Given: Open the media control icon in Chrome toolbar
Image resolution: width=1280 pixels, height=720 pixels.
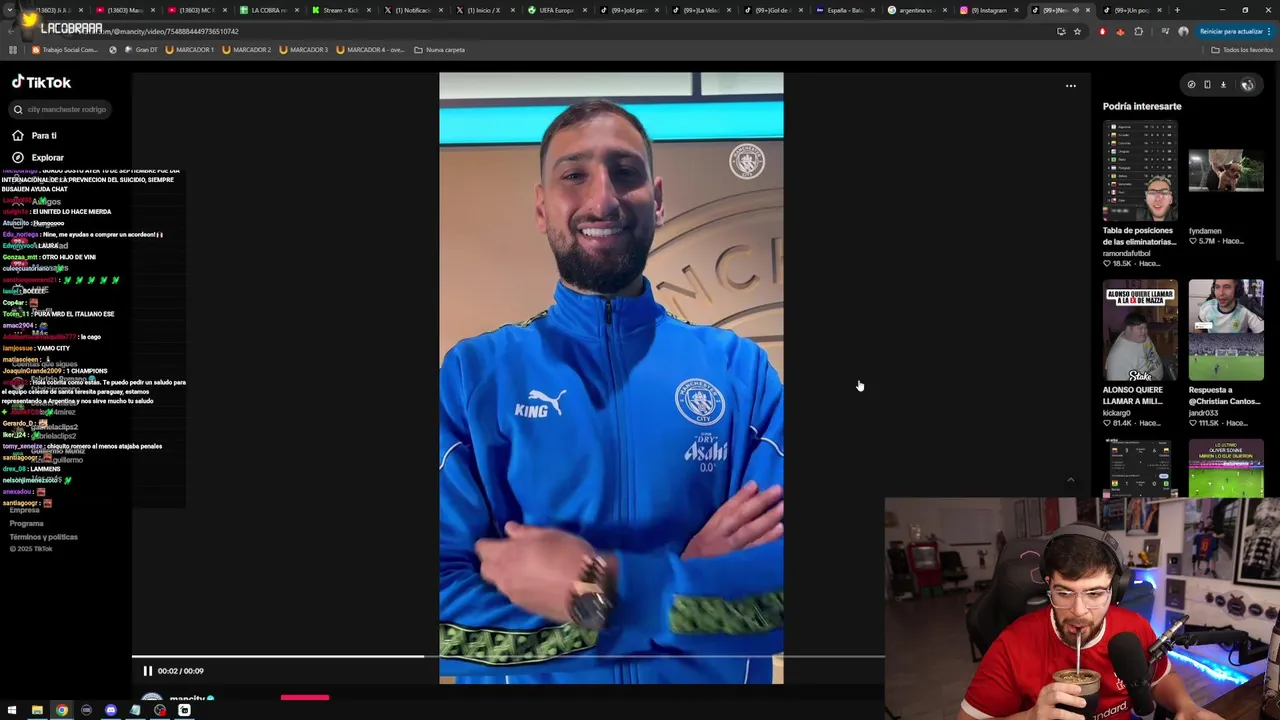Looking at the screenshot, I should pyautogui.click(x=1165, y=31).
